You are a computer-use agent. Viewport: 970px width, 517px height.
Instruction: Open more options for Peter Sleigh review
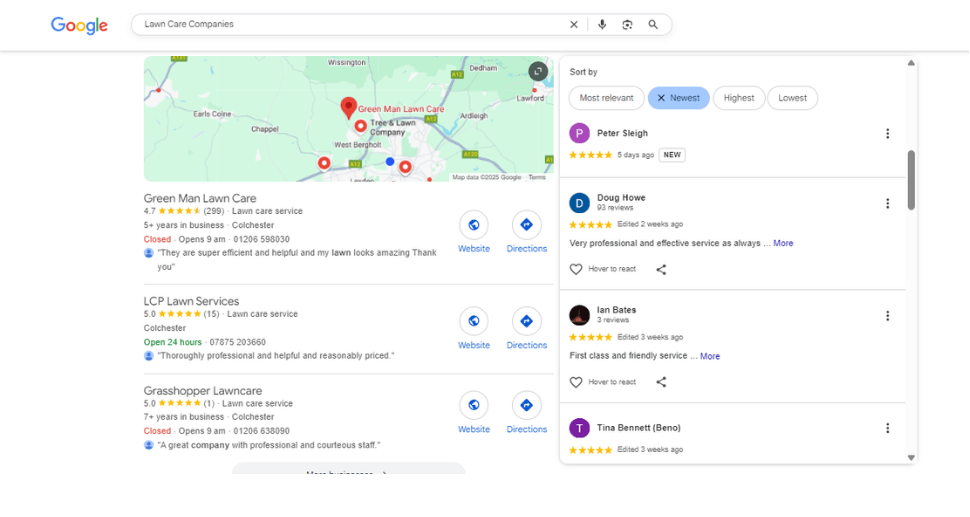tap(887, 134)
